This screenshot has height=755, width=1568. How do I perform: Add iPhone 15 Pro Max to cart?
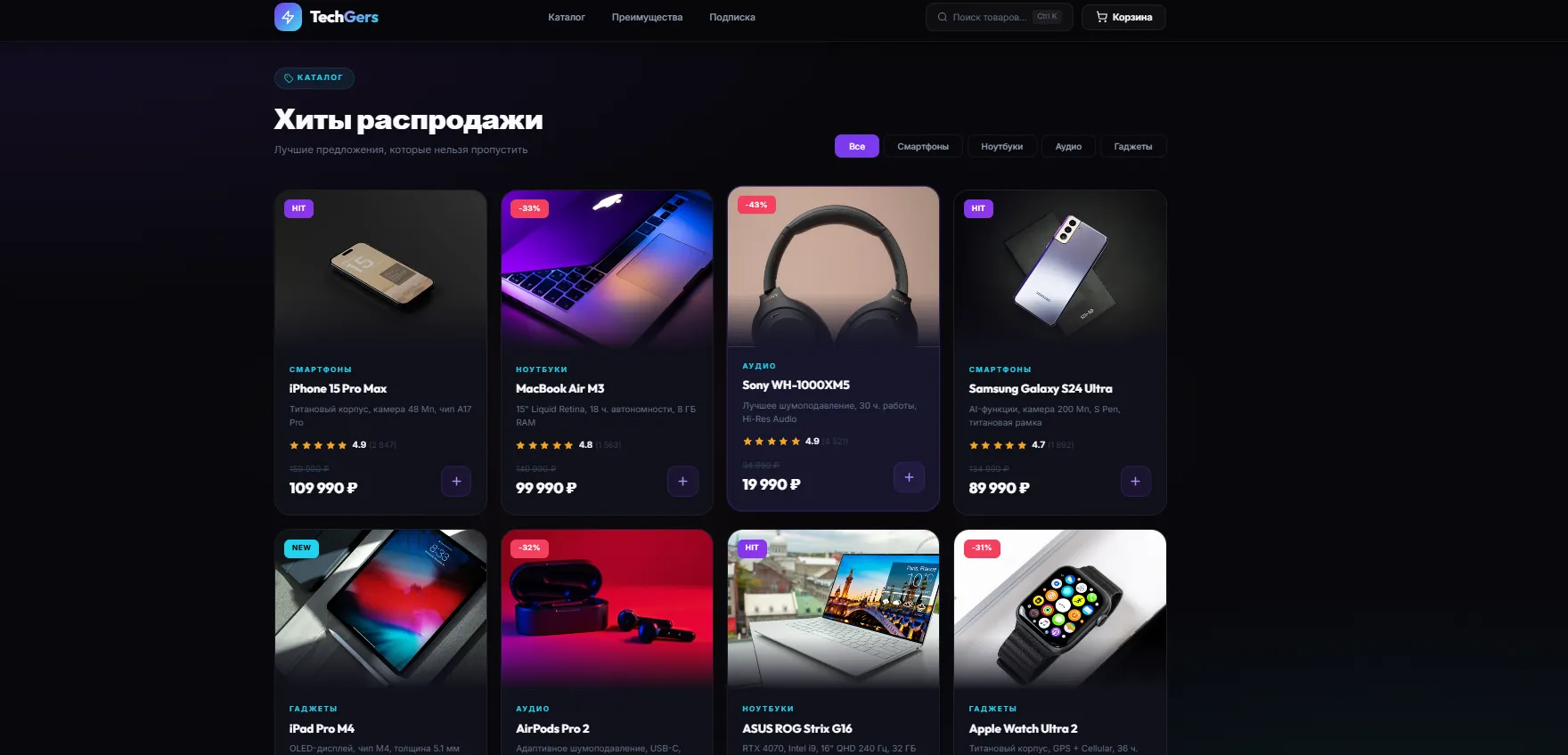pyautogui.click(x=456, y=482)
